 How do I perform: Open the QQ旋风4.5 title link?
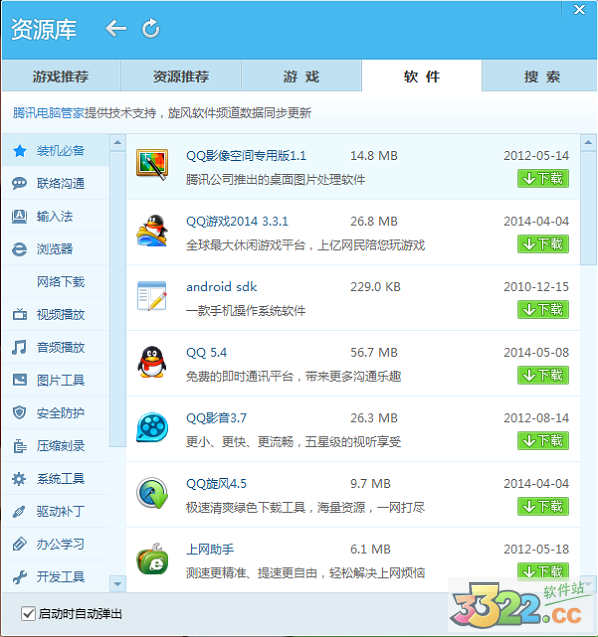(x=216, y=484)
